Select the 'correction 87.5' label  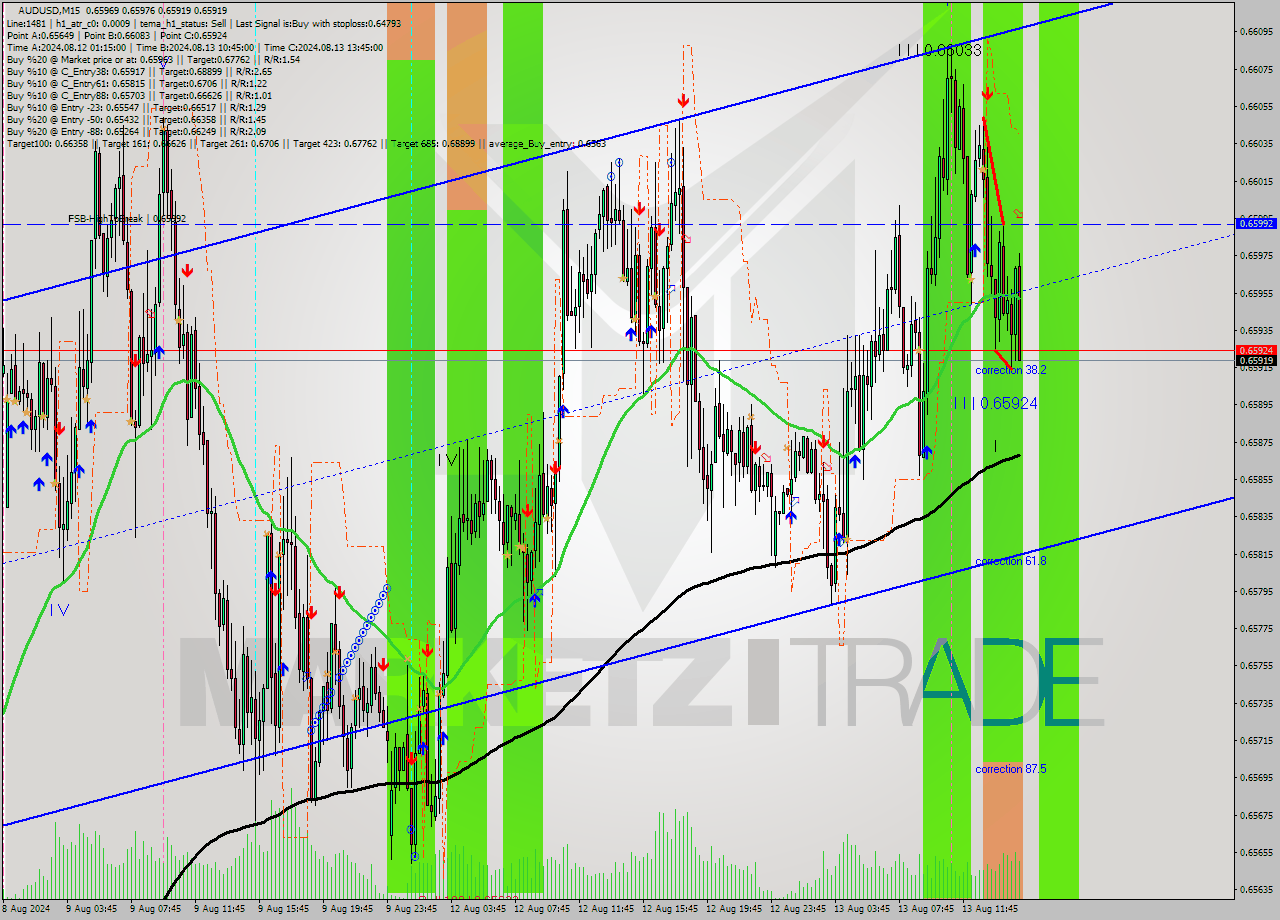[x=1011, y=769]
